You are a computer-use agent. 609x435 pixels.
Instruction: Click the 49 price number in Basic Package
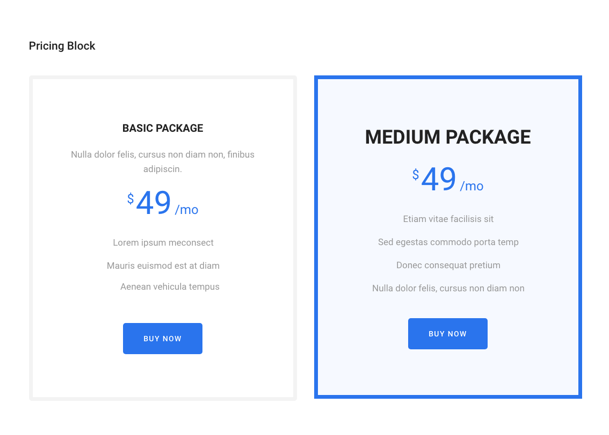pos(154,203)
